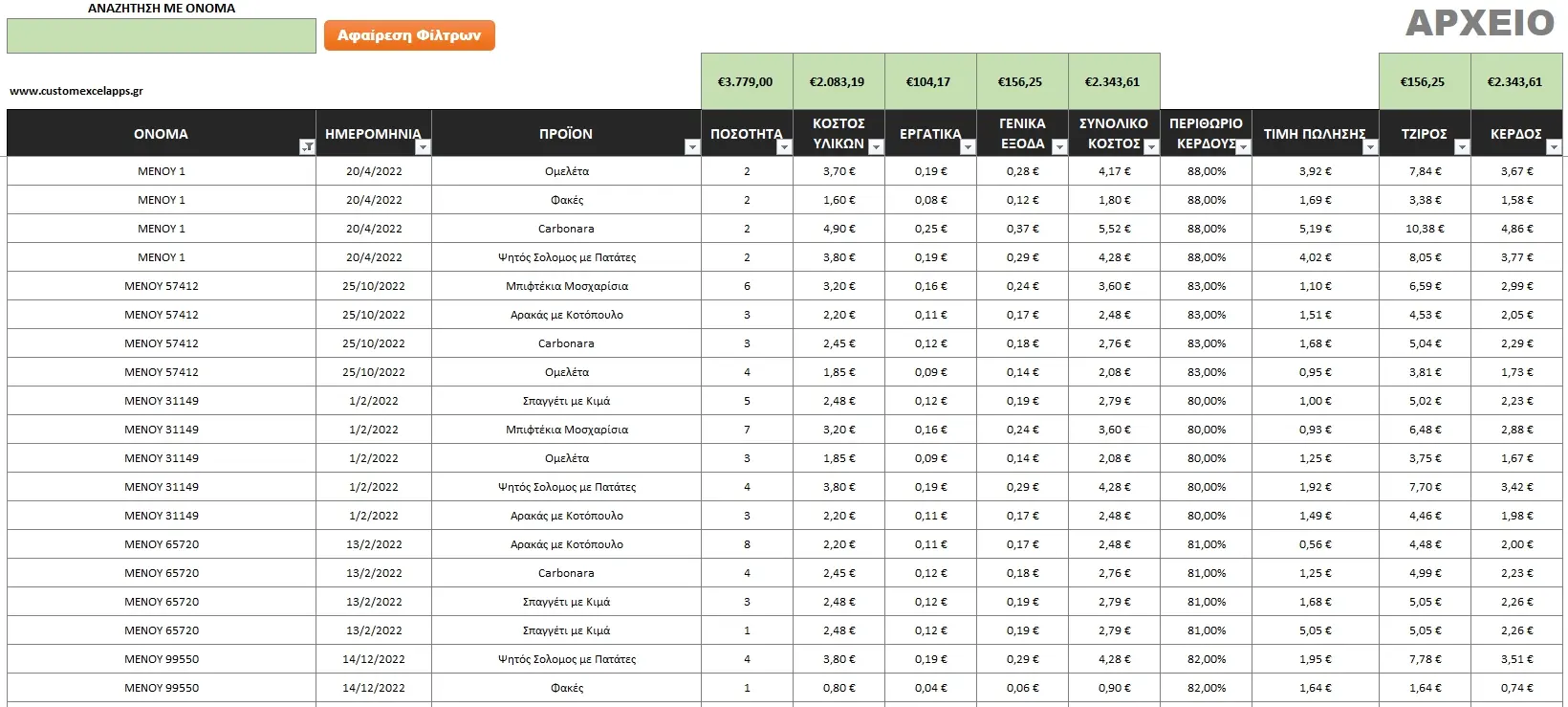Image resolution: width=1568 pixels, height=707 pixels.
Task: Select the €104,17 total cell
Action: (x=930, y=81)
